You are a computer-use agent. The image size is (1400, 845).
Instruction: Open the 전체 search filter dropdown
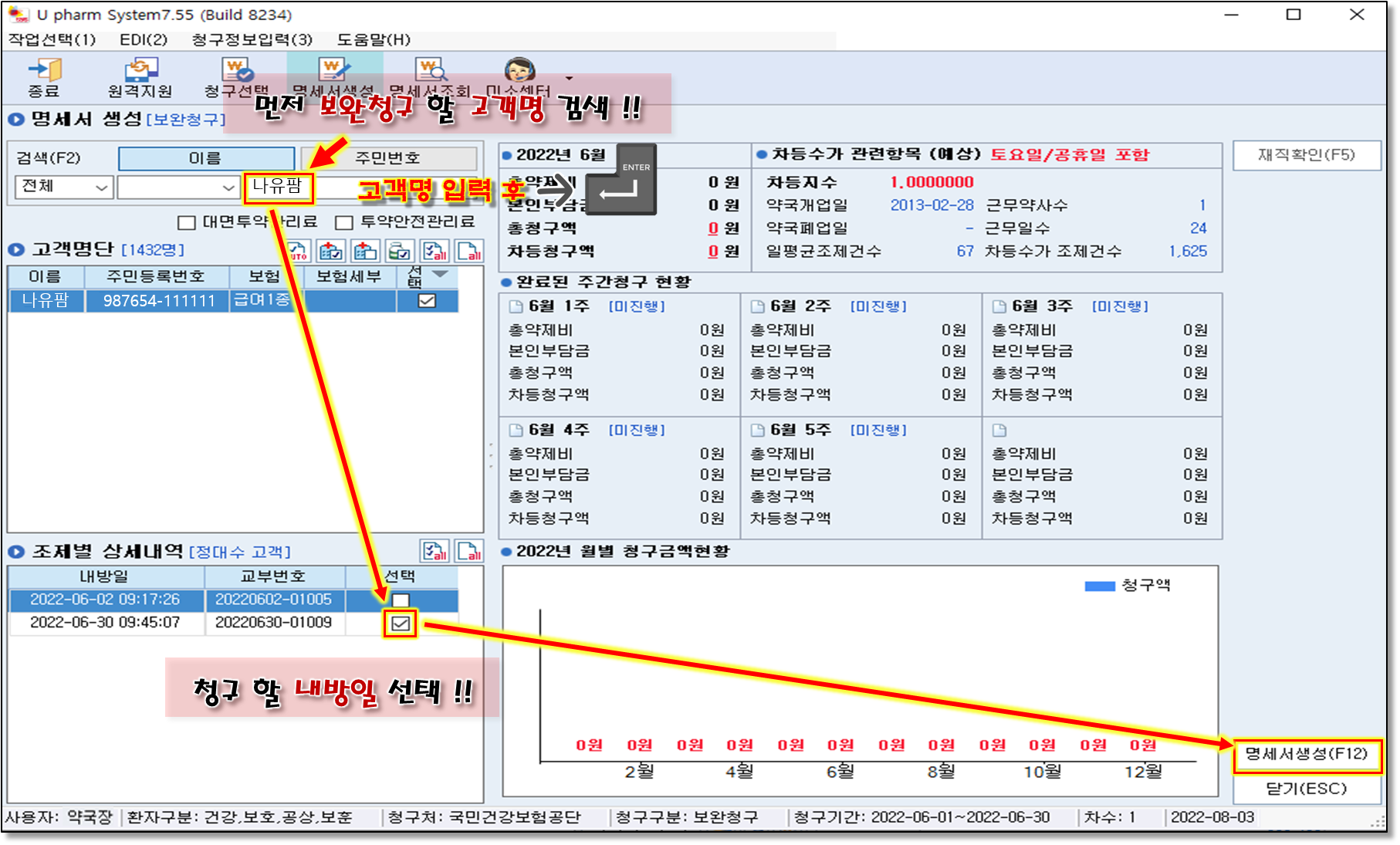(x=64, y=187)
